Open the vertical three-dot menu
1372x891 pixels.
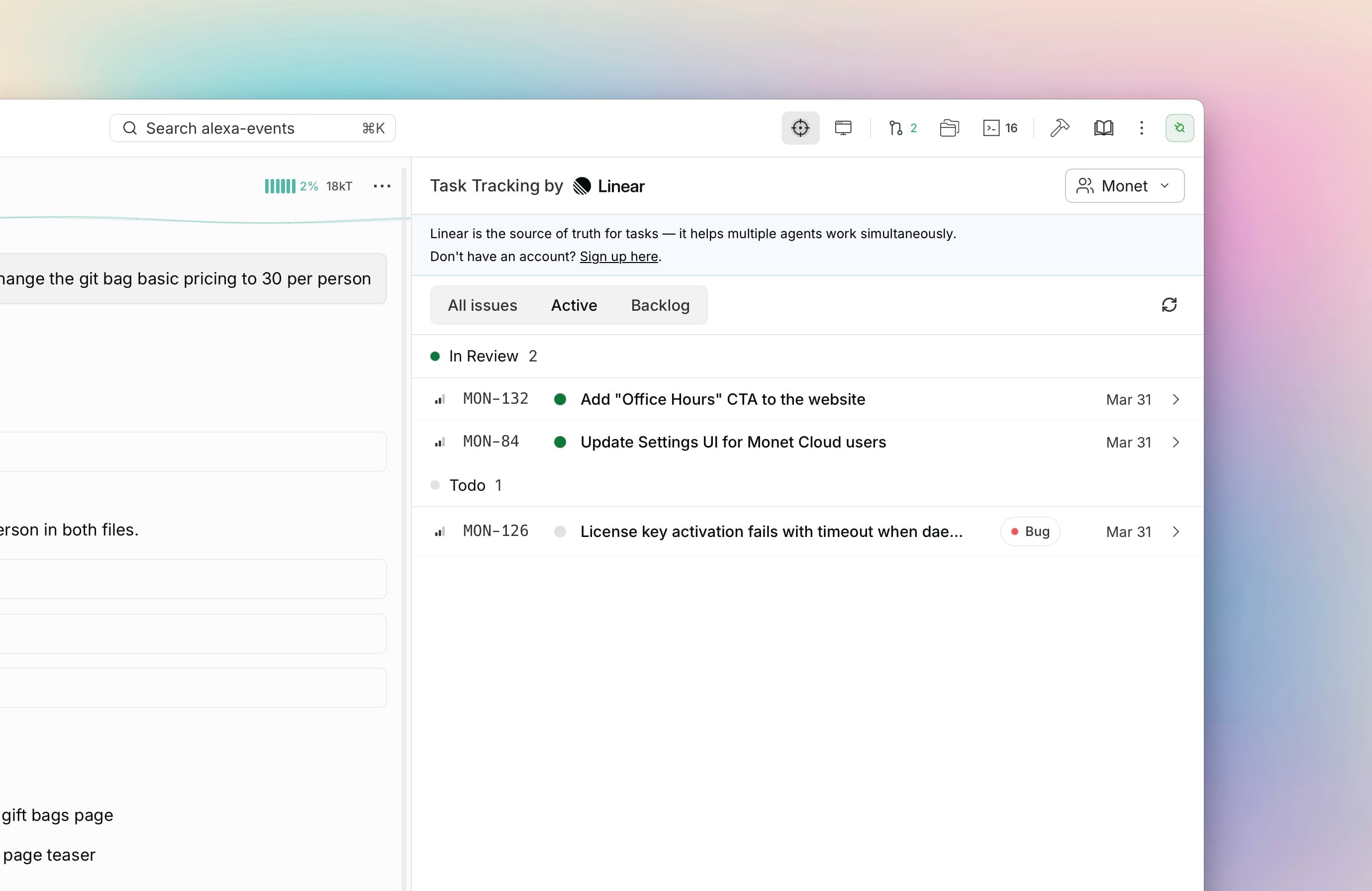(1141, 128)
